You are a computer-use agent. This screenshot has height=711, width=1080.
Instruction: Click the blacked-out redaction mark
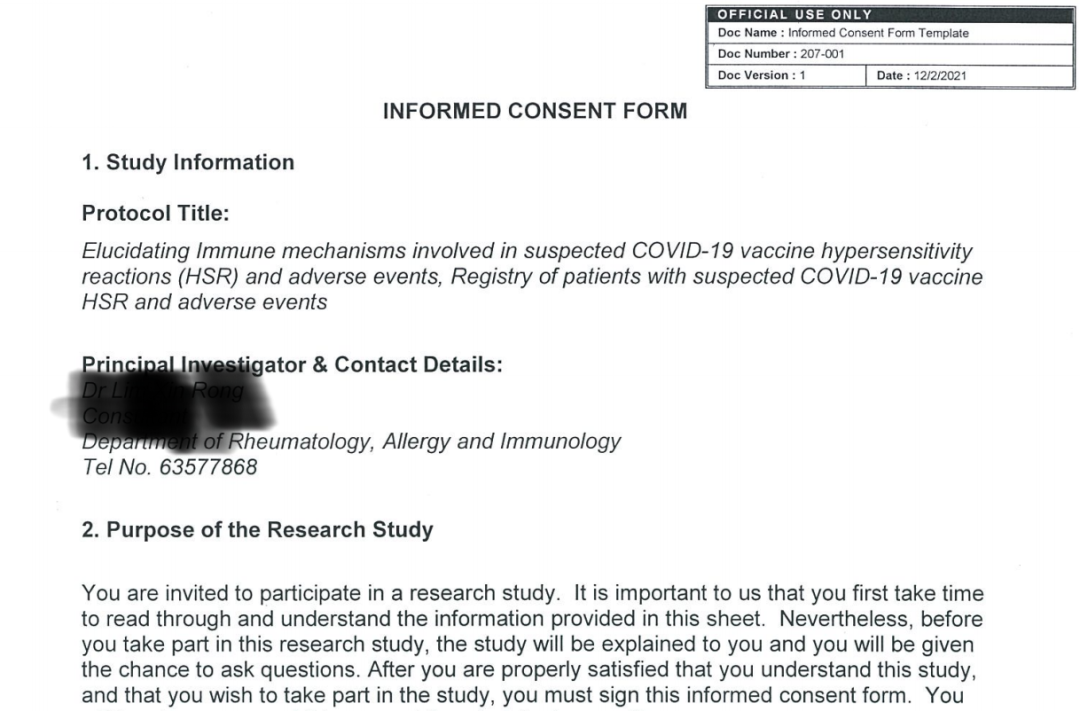(165, 404)
